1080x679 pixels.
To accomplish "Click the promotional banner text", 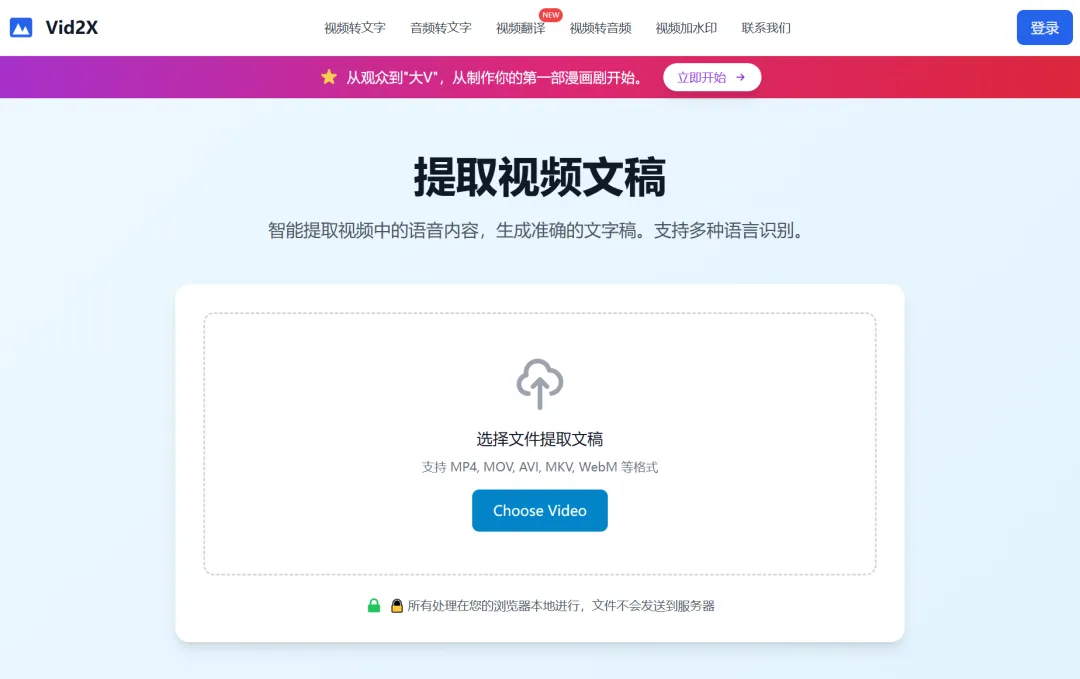I will tap(495, 77).
